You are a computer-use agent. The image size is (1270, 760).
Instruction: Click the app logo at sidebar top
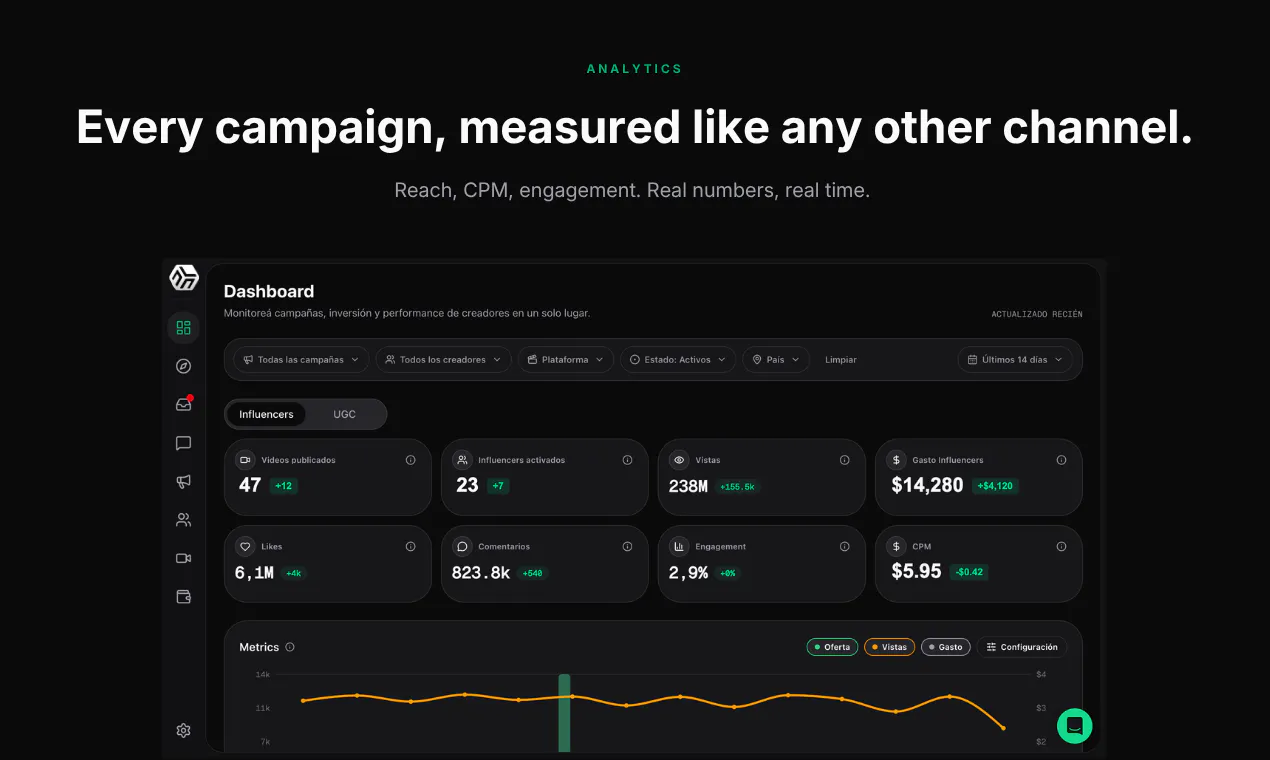point(184,278)
